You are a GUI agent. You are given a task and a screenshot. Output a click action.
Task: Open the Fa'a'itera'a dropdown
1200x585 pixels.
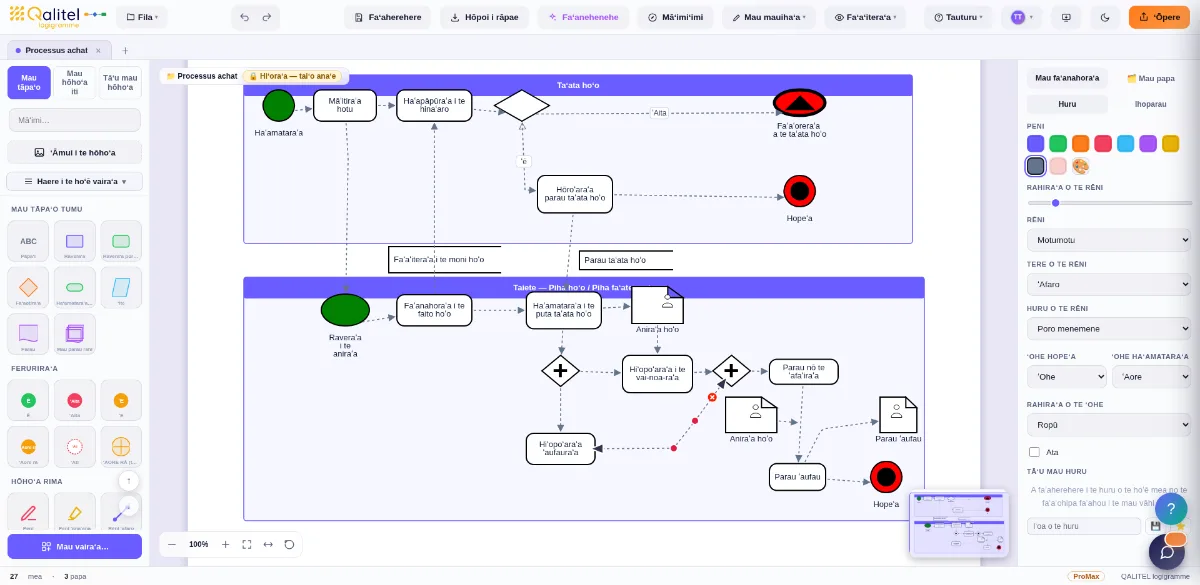[x=865, y=17]
